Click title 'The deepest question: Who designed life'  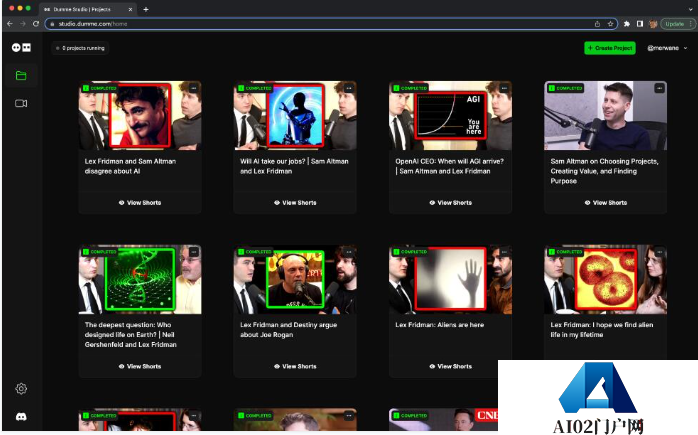click(130, 335)
